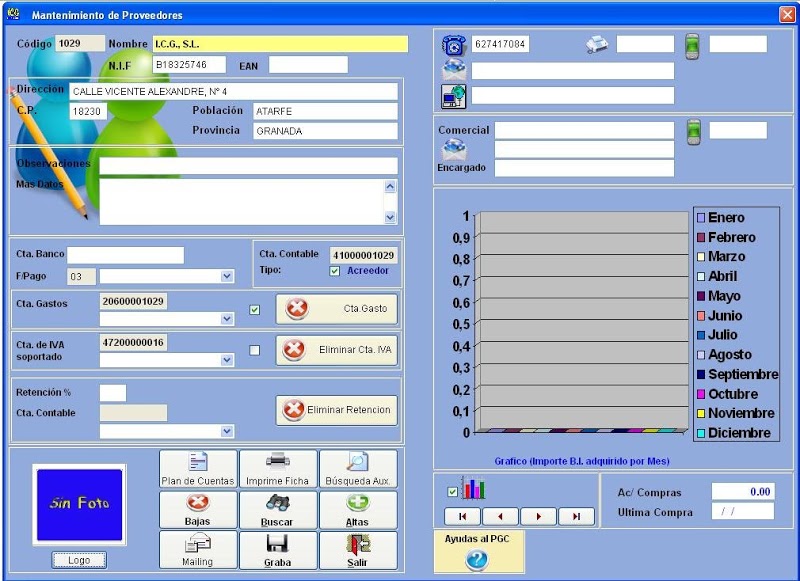Click the Población field ATARFE
Viewport: 800px width, 581px height.
pos(325,111)
